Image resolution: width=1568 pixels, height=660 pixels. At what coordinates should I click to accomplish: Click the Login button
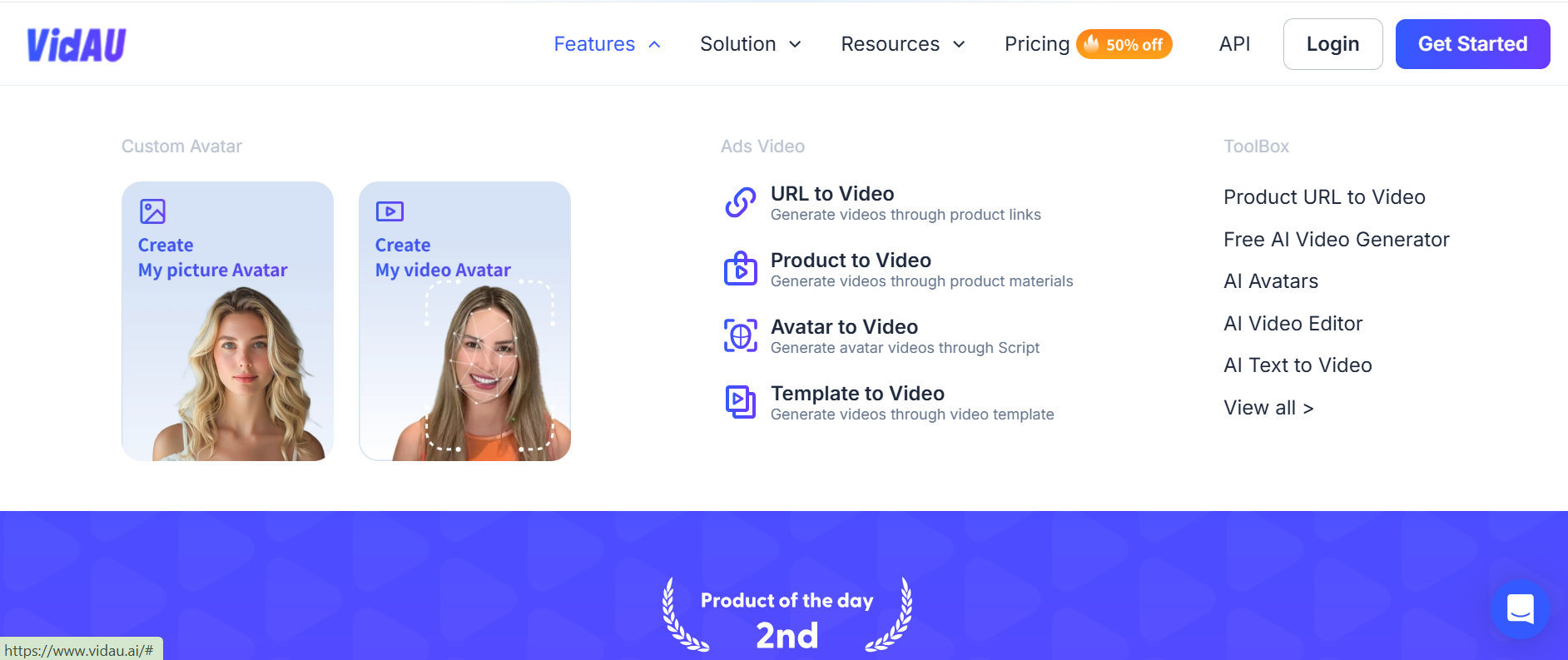1332,44
